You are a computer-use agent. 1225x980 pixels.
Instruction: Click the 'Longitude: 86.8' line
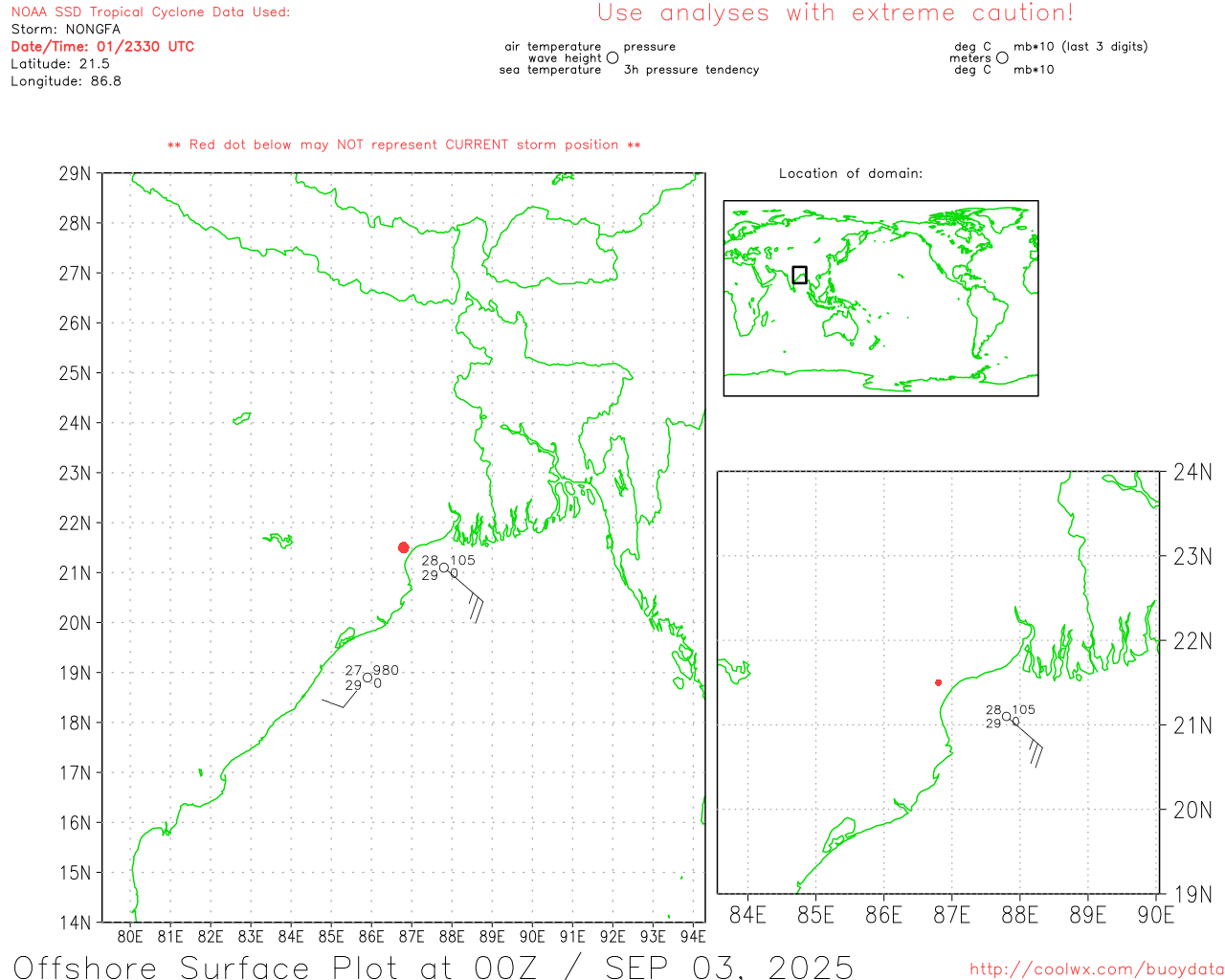pyautogui.click(x=66, y=81)
